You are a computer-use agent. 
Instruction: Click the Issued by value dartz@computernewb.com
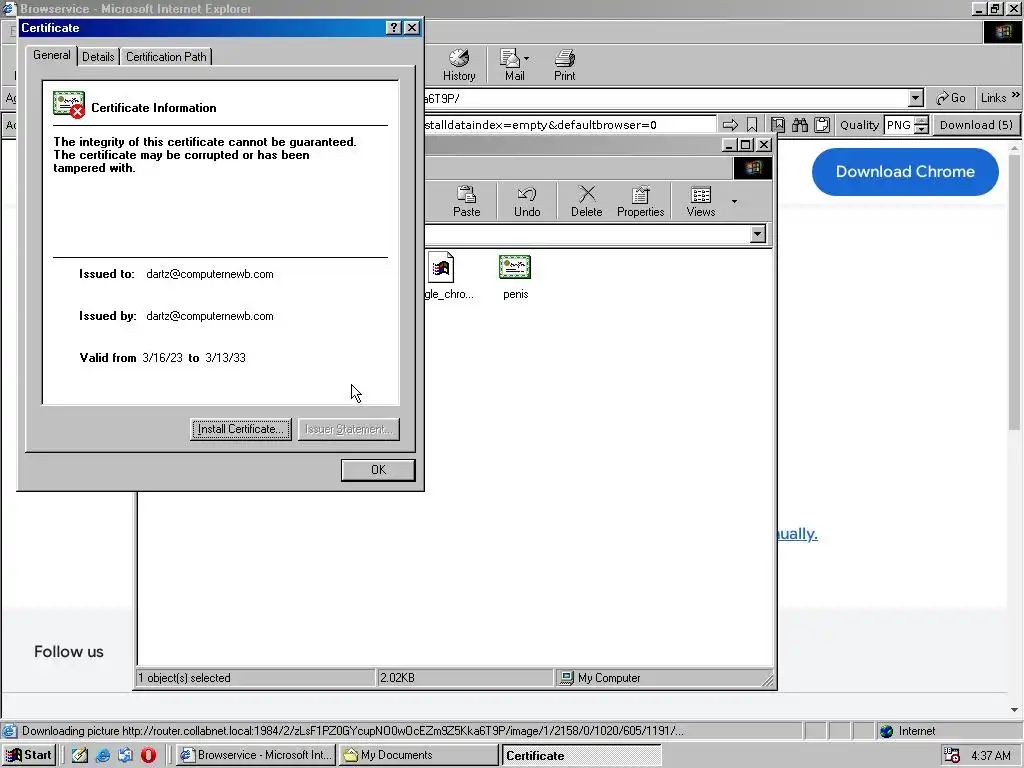[x=210, y=316]
